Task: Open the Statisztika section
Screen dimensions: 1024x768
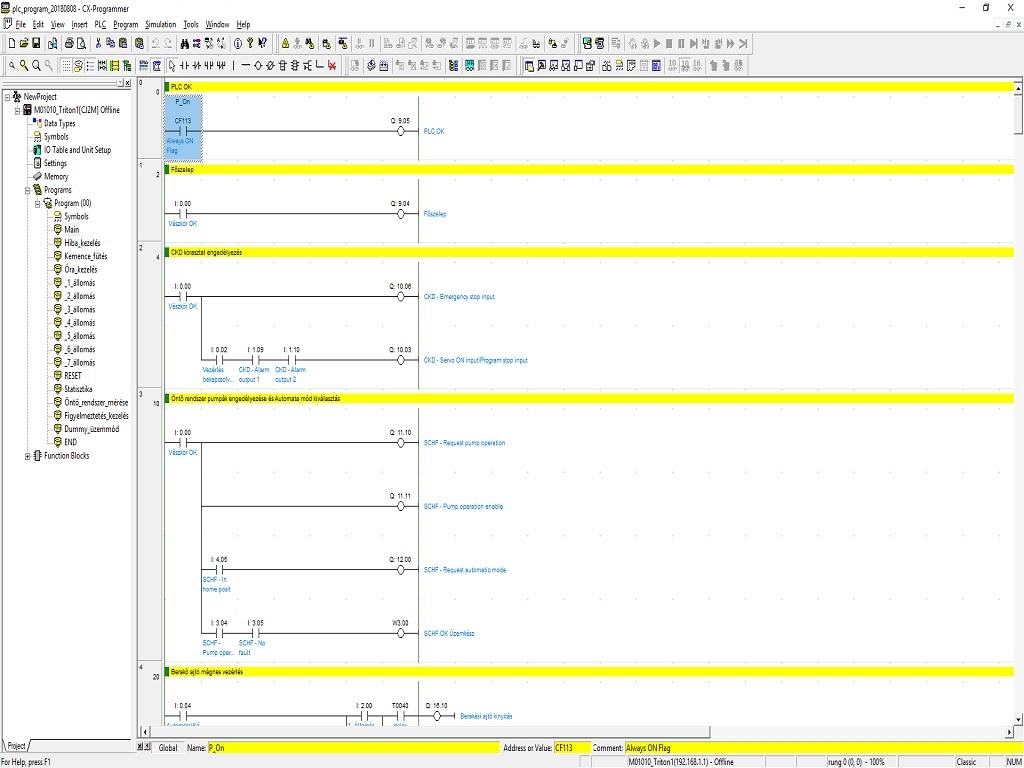Action: 78,389
